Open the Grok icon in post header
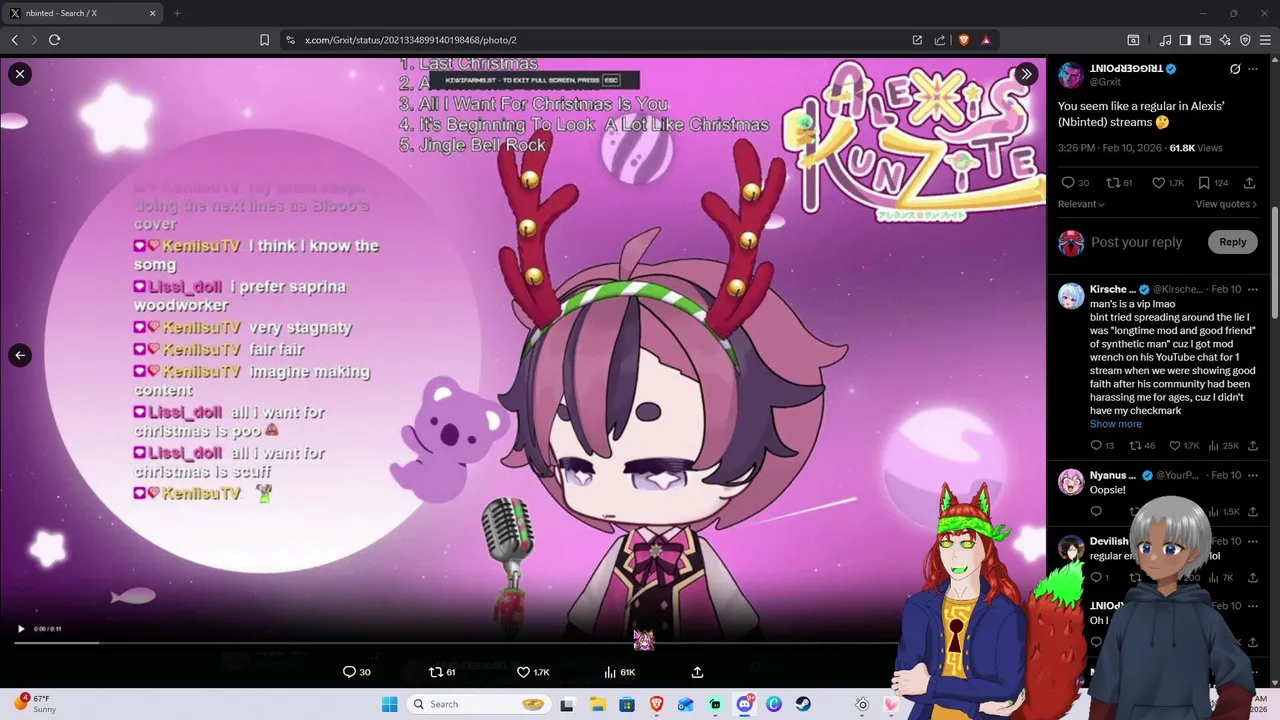Image resolution: width=1280 pixels, height=720 pixels. [x=1235, y=69]
